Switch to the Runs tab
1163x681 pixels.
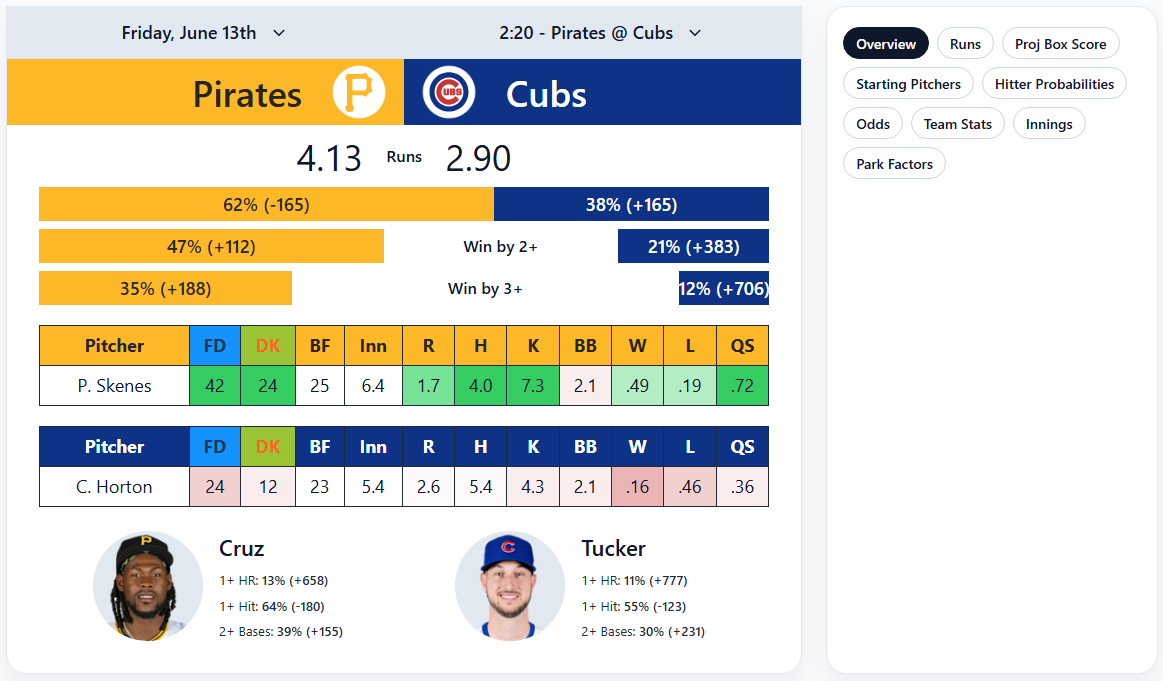tap(964, 43)
